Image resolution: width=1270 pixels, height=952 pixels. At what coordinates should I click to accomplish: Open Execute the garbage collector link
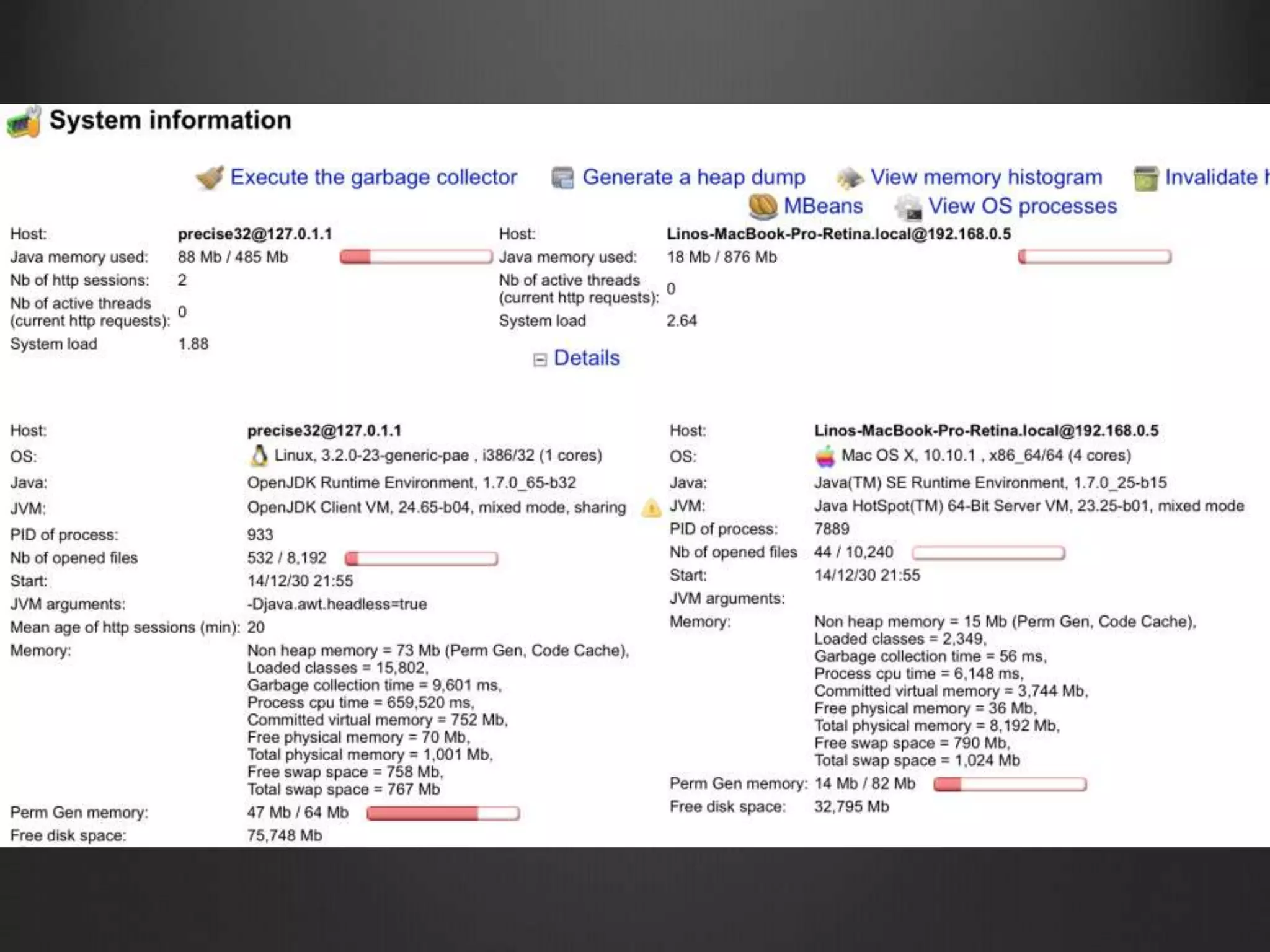(373, 177)
